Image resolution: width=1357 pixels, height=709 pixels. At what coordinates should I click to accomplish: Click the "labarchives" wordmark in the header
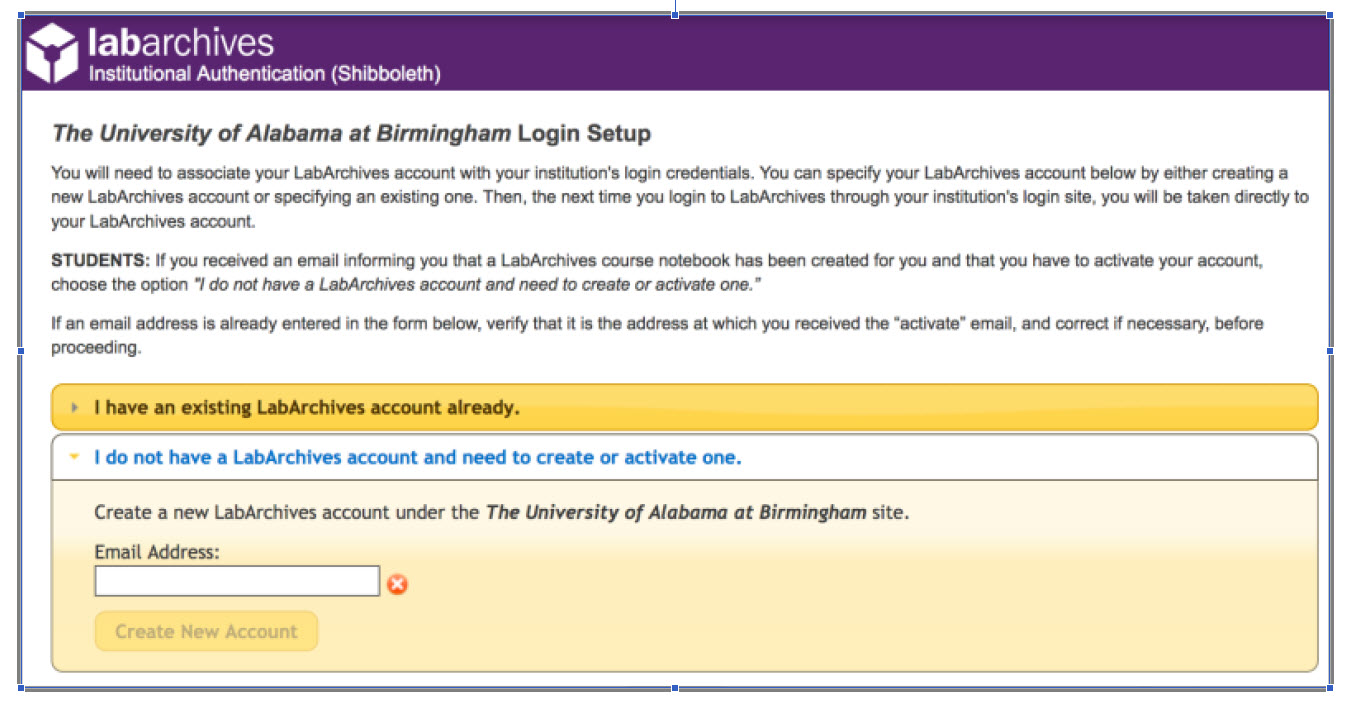tap(180, 42)
